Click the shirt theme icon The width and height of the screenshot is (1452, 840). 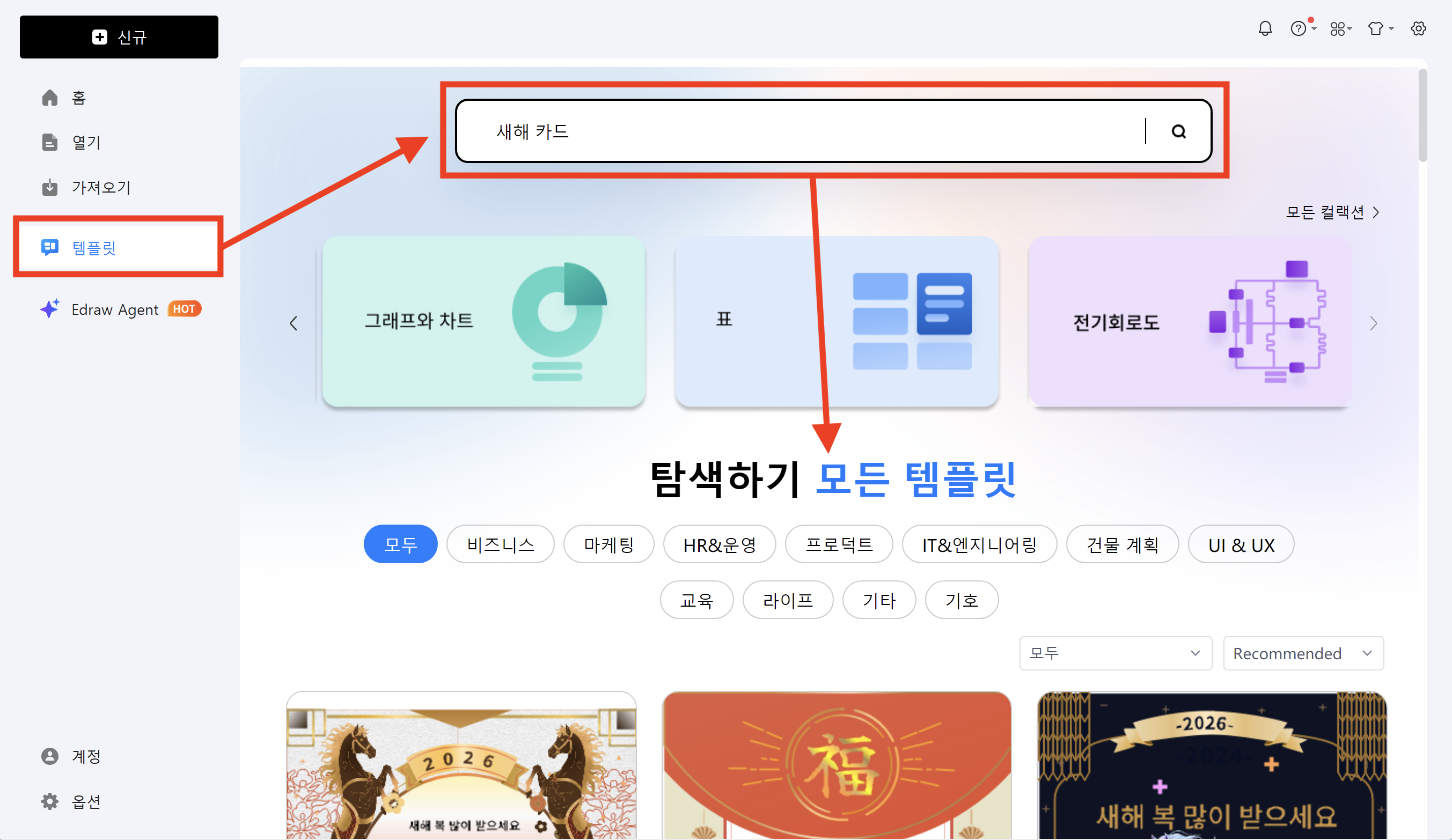point(1376,28)
